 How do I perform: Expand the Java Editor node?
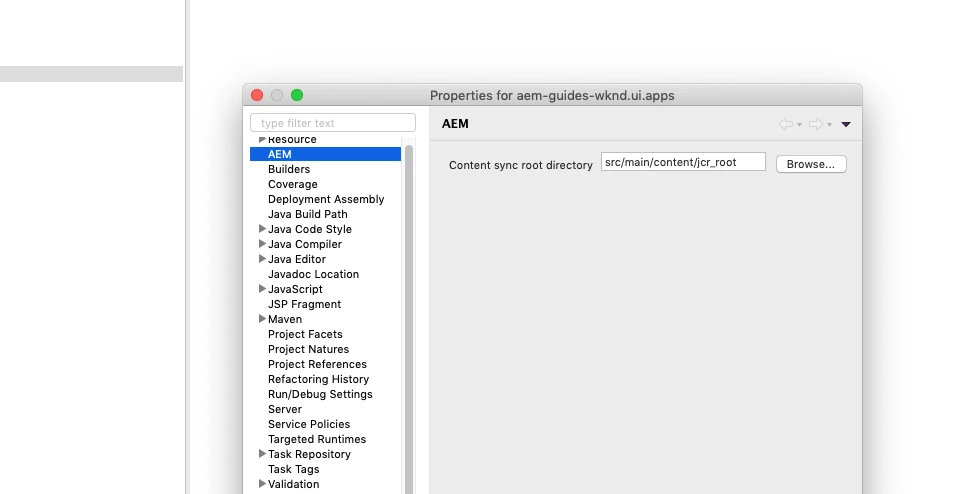pos(262,259)
